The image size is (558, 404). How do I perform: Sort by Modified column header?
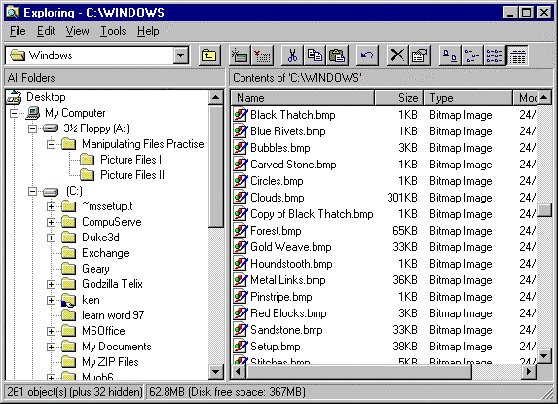(525, 98)
